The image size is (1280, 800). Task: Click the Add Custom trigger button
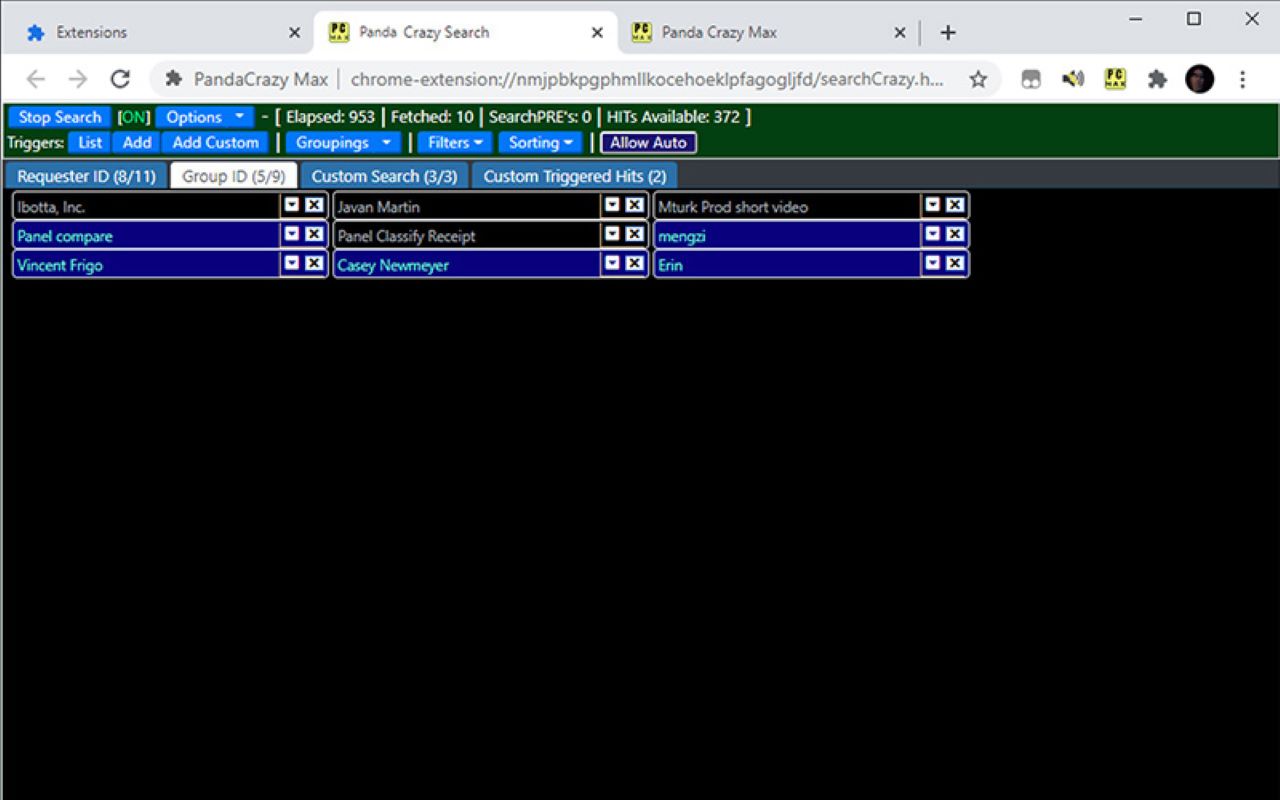pyautogui.click(x=215, y=142)
